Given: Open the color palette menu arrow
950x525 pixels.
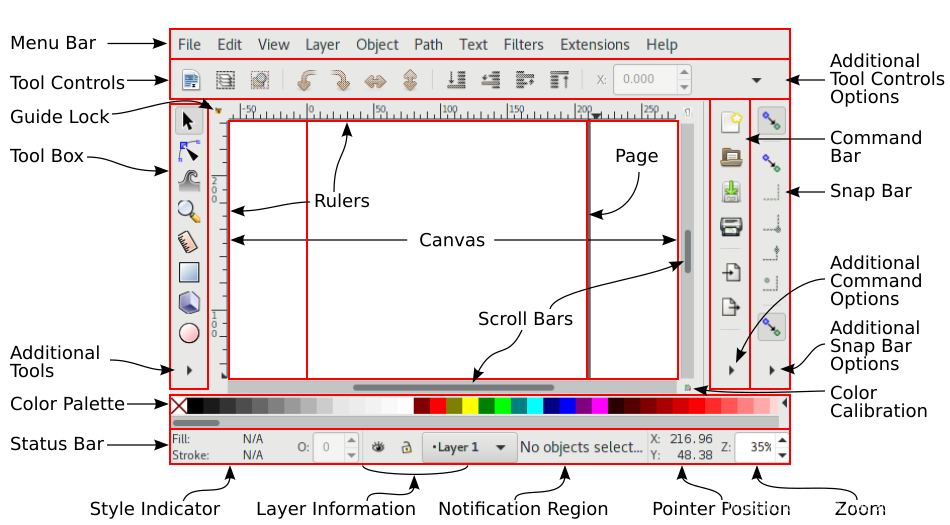Looking at the screenshot, I should click(785, 403).
